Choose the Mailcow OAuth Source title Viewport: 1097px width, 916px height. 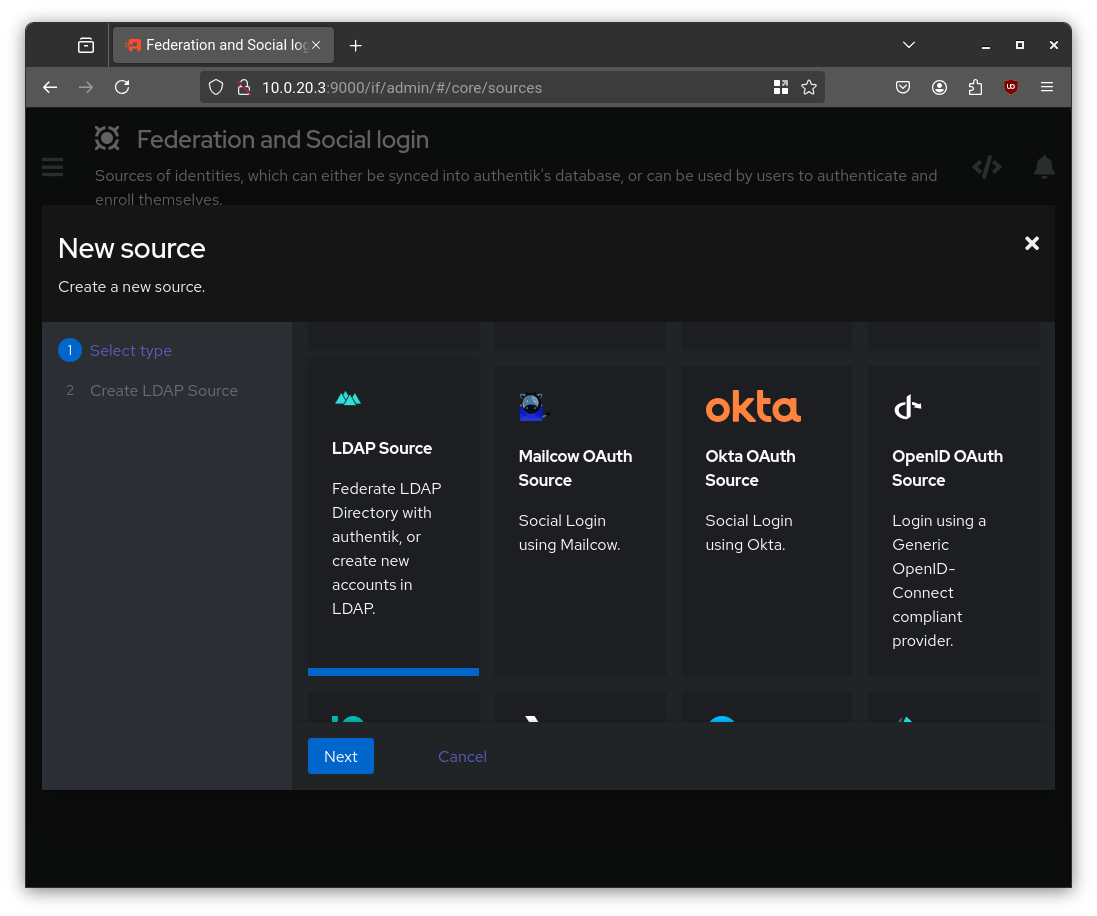coord(575,468)
